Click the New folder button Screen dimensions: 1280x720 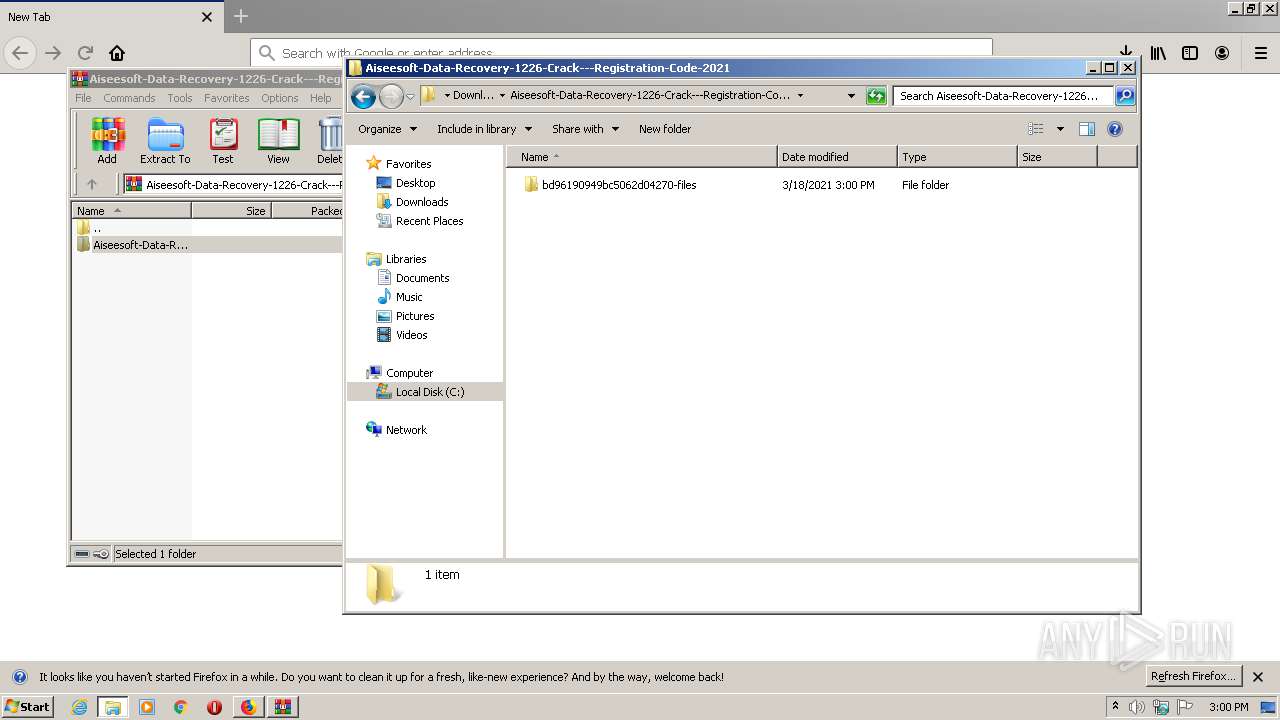tap(665, 129)
